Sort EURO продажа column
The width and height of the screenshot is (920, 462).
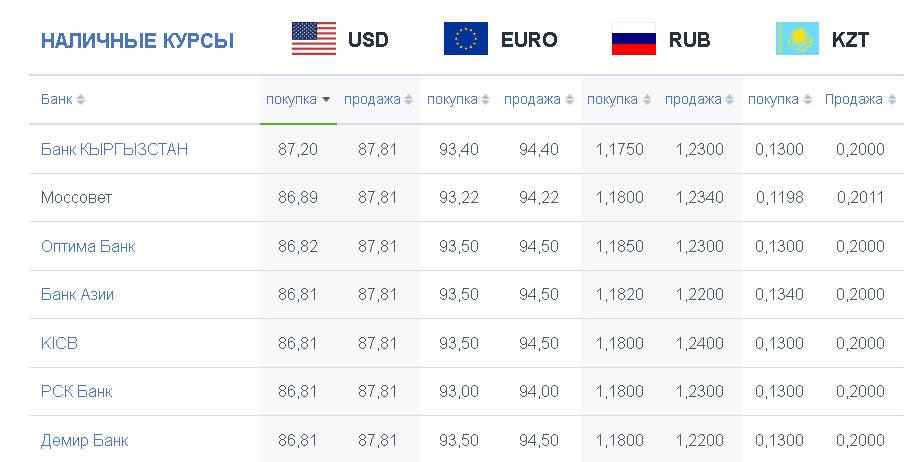coord(569,100)
